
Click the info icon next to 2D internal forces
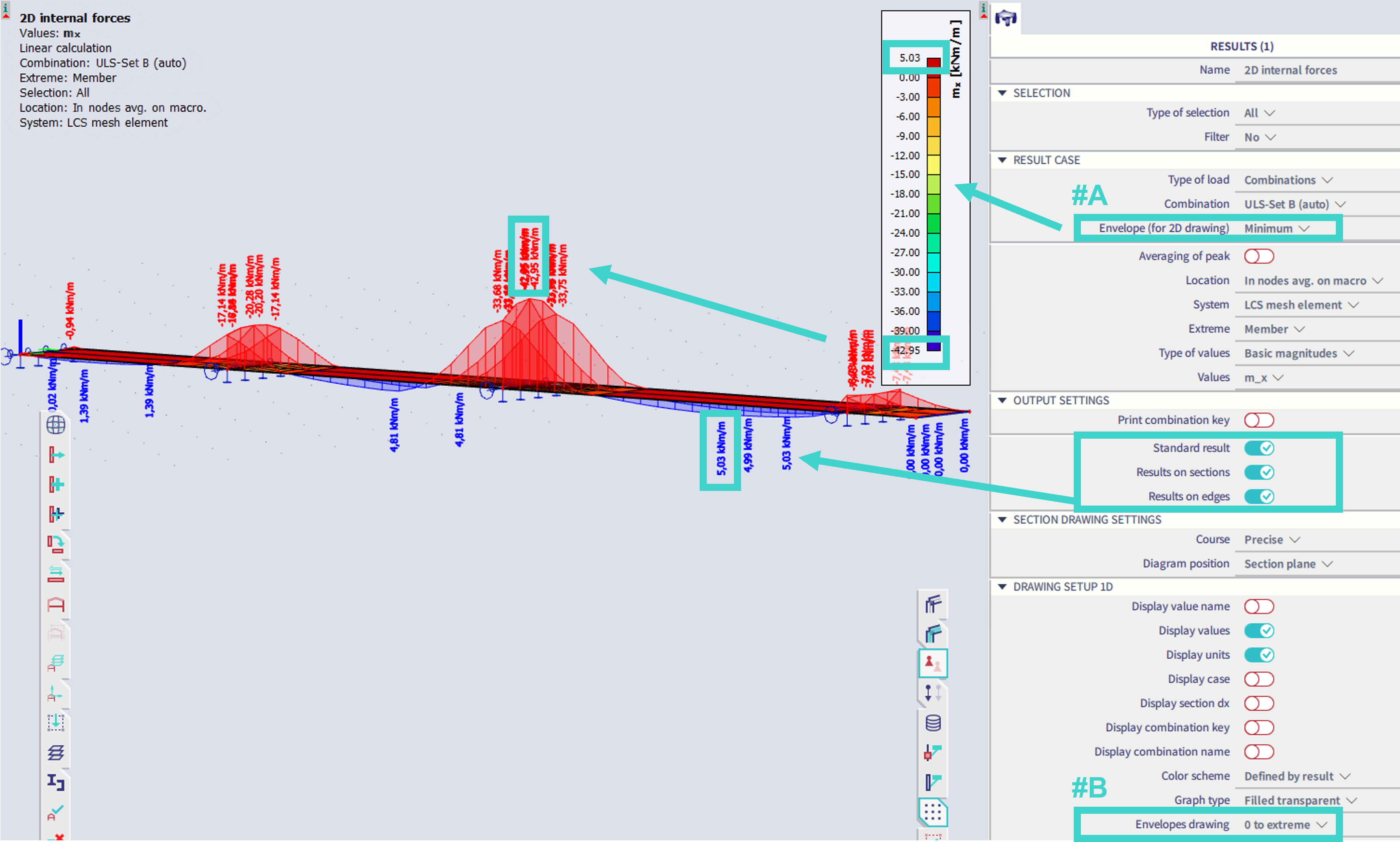[x=6, y=10]
